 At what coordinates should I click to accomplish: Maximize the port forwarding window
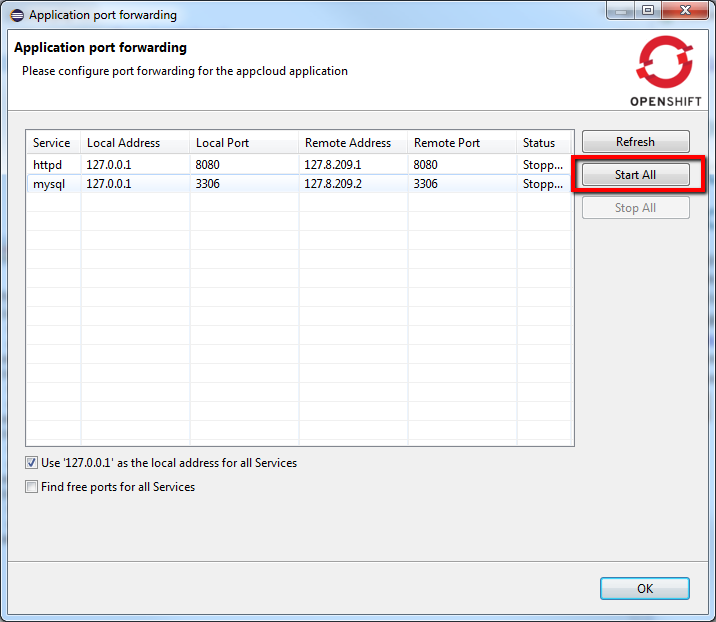point(647,11)
